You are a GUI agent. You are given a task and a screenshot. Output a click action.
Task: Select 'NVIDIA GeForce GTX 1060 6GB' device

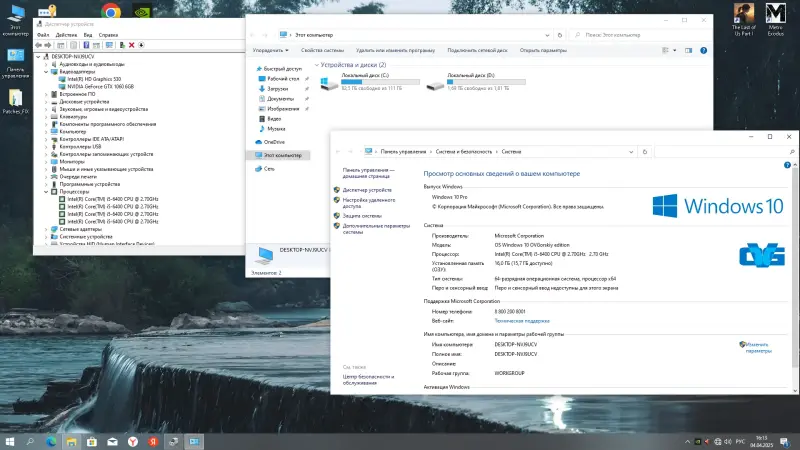pos(101,87)
